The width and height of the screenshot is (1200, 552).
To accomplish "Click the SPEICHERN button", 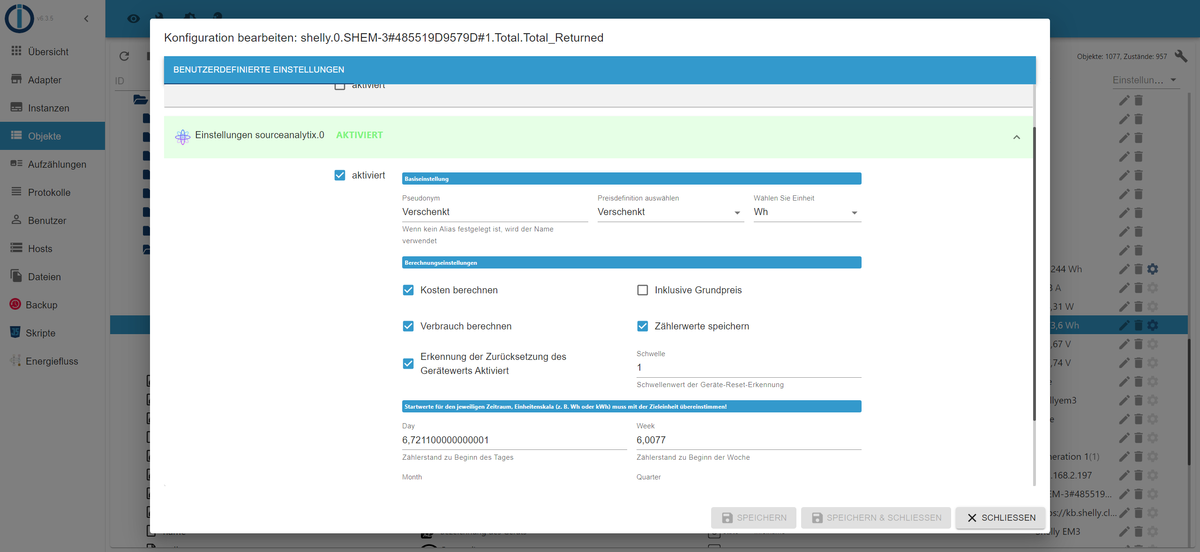I will (x=755, y=517).
